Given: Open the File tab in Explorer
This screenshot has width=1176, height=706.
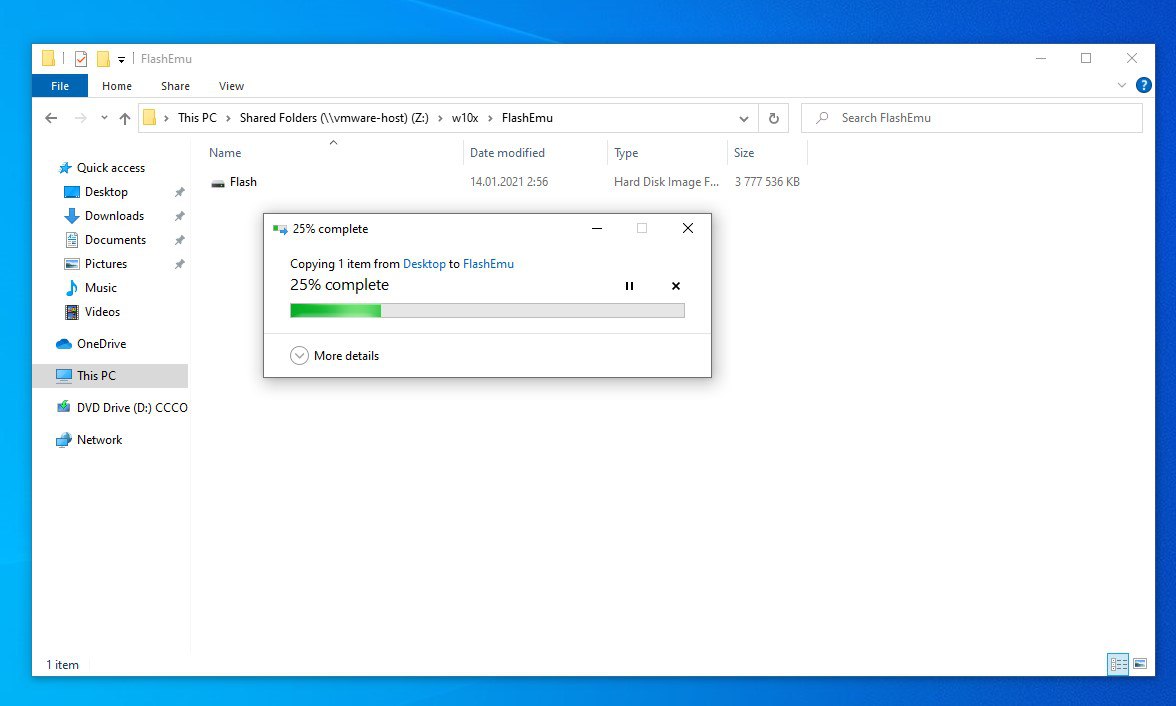Looking at the screenshot, I should tap(60, 86).
